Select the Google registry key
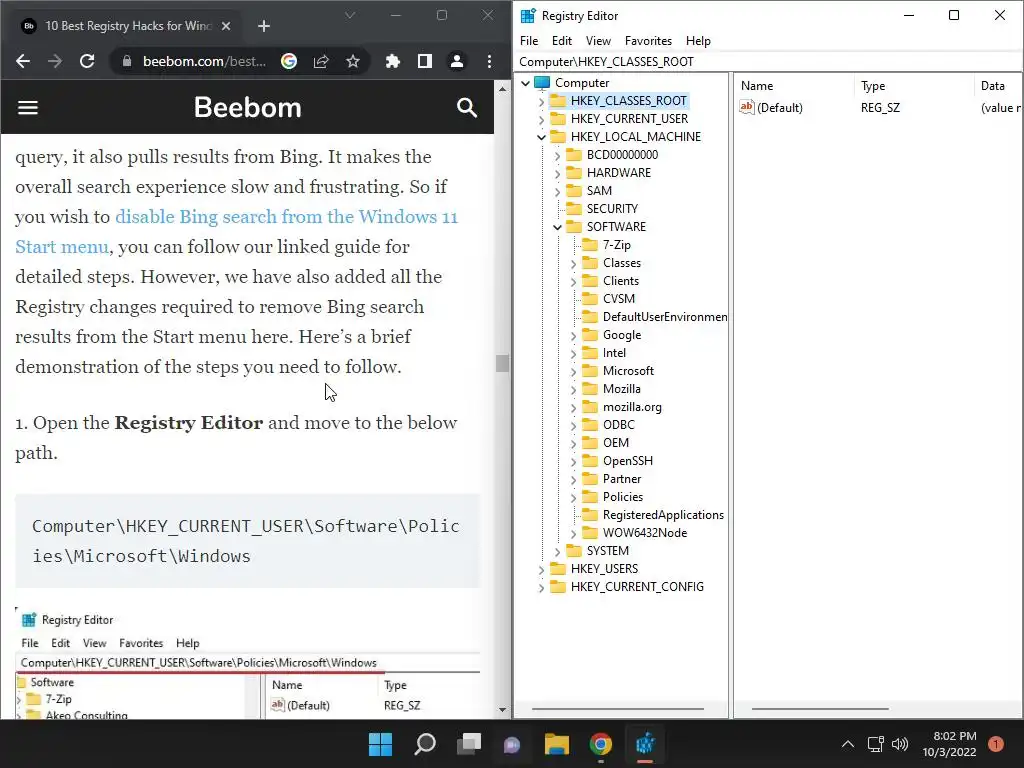 pos(622,335)
